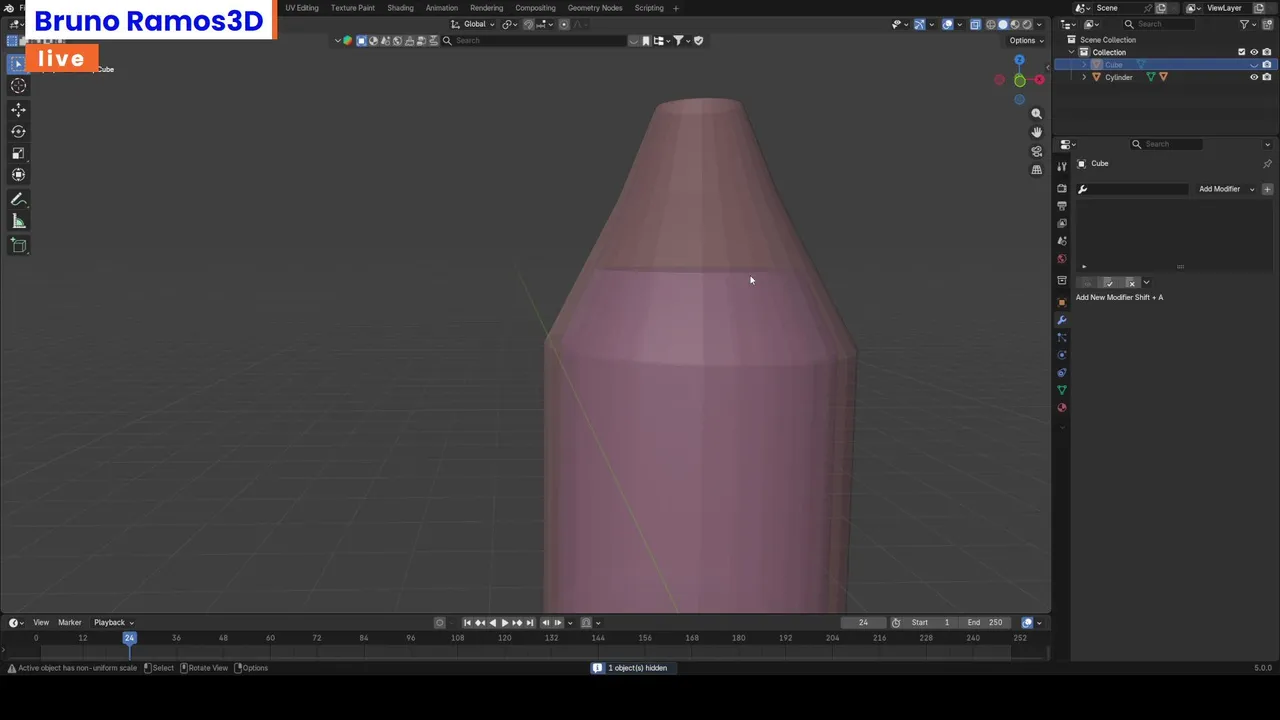1280x720 pixels.
Task: Open the Object Data green triangle tab
Action: point(1062,390)
